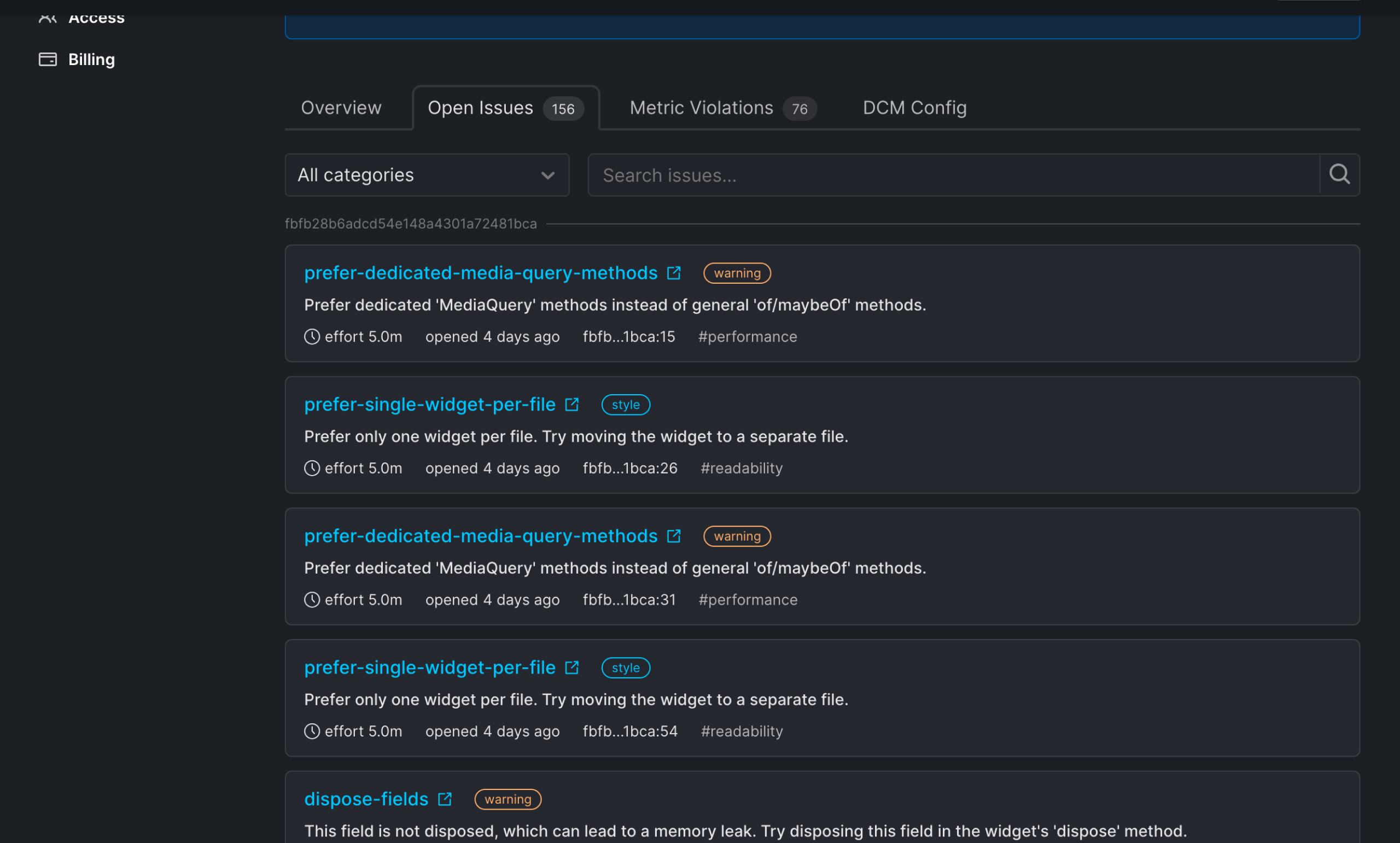The image size is (1400, 843).
Task: Click the clock effort icon on 1bca:26 issue
Action: point(312,468)
